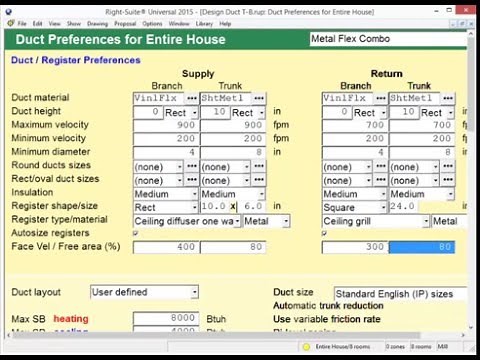Open ellipsis for Return Branch round duct sizes
Screen dimensions: 480x360
(x=381, y=166)
